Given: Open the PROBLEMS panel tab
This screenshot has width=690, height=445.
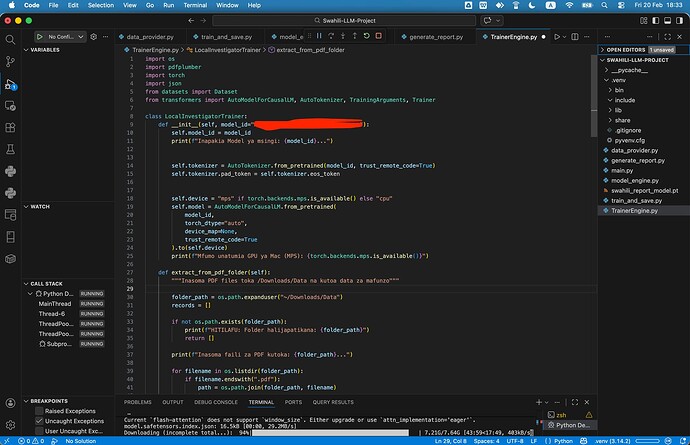Looking at the screenshot, I should click(137, 401).
